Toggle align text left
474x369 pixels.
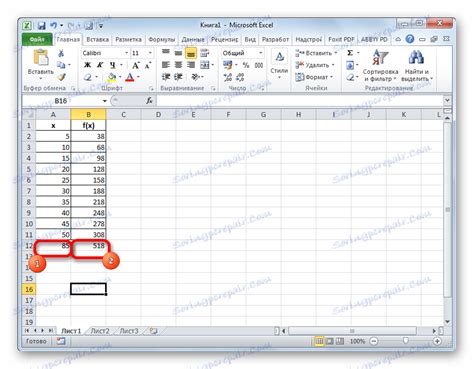[x=166, y=65]
